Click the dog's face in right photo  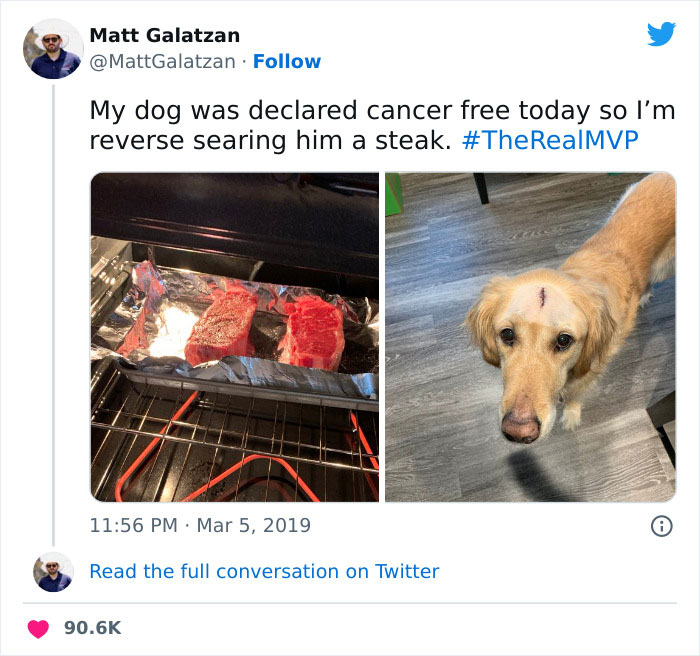(533, 353)
